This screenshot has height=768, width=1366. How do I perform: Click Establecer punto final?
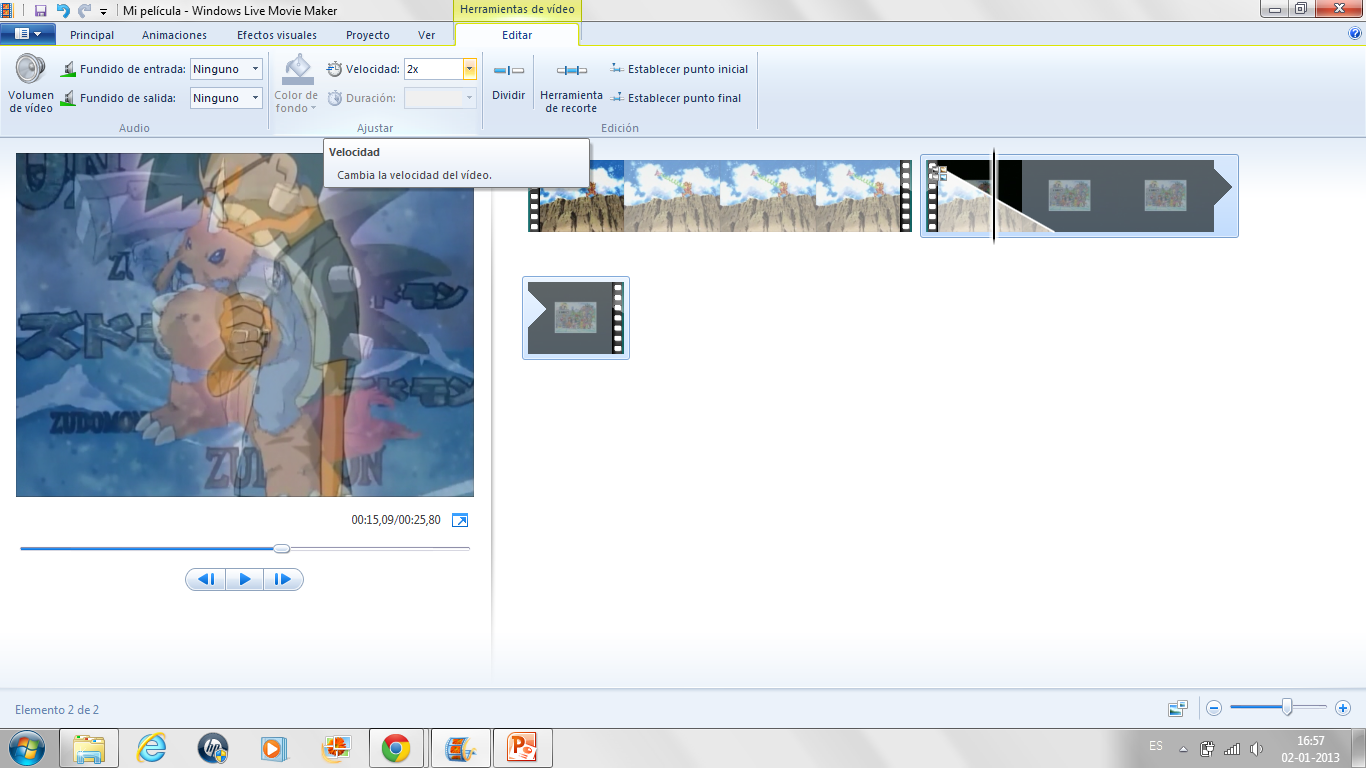click(x=676, y=98)
